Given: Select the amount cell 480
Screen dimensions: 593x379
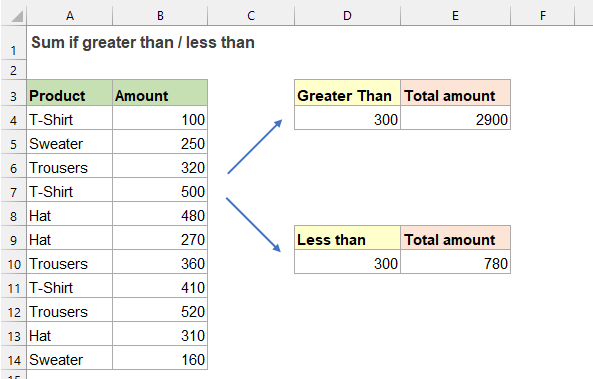Looking at the screenshot, I should pos(160,214).
